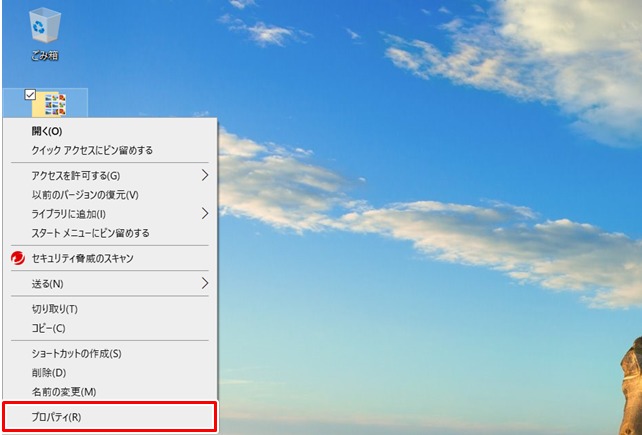Click the red Trend Micro security icon
The image size is (642, 435).
tap(18, 258)
